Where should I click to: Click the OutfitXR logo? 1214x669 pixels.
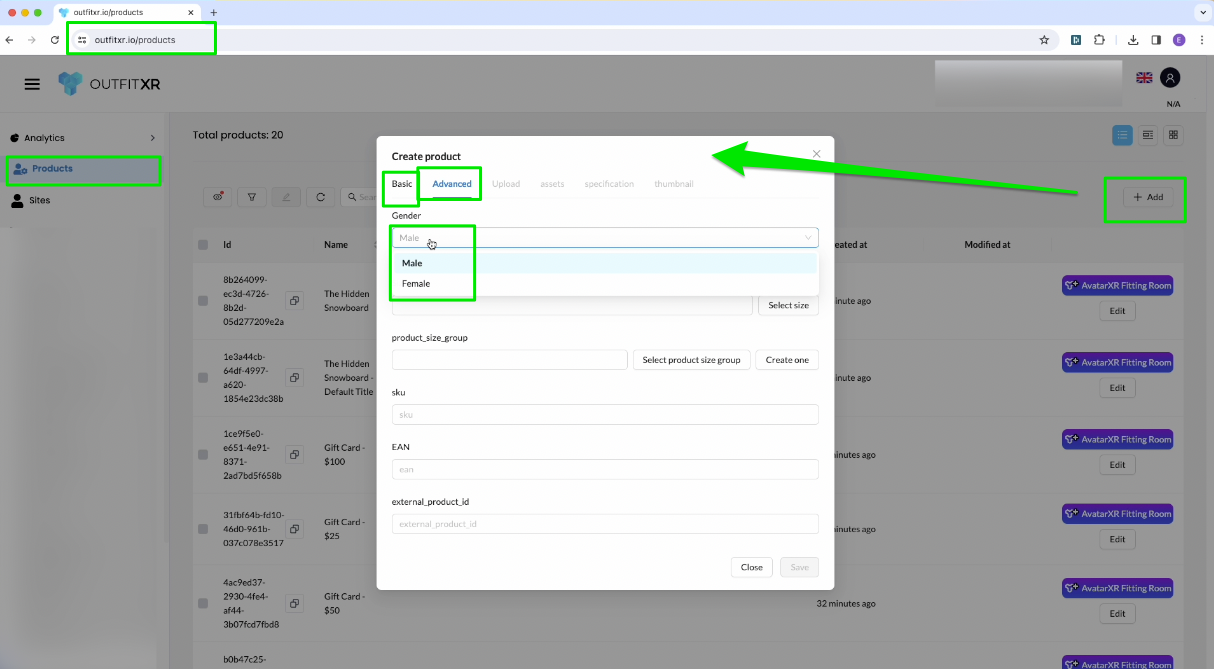point(109,84)
